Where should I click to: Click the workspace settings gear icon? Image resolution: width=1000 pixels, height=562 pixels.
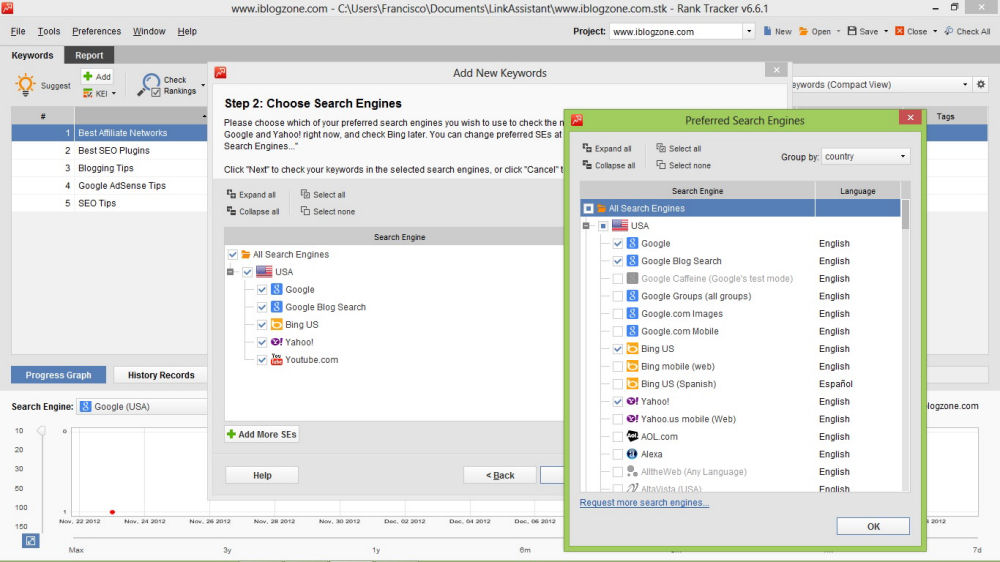[981, 84]
